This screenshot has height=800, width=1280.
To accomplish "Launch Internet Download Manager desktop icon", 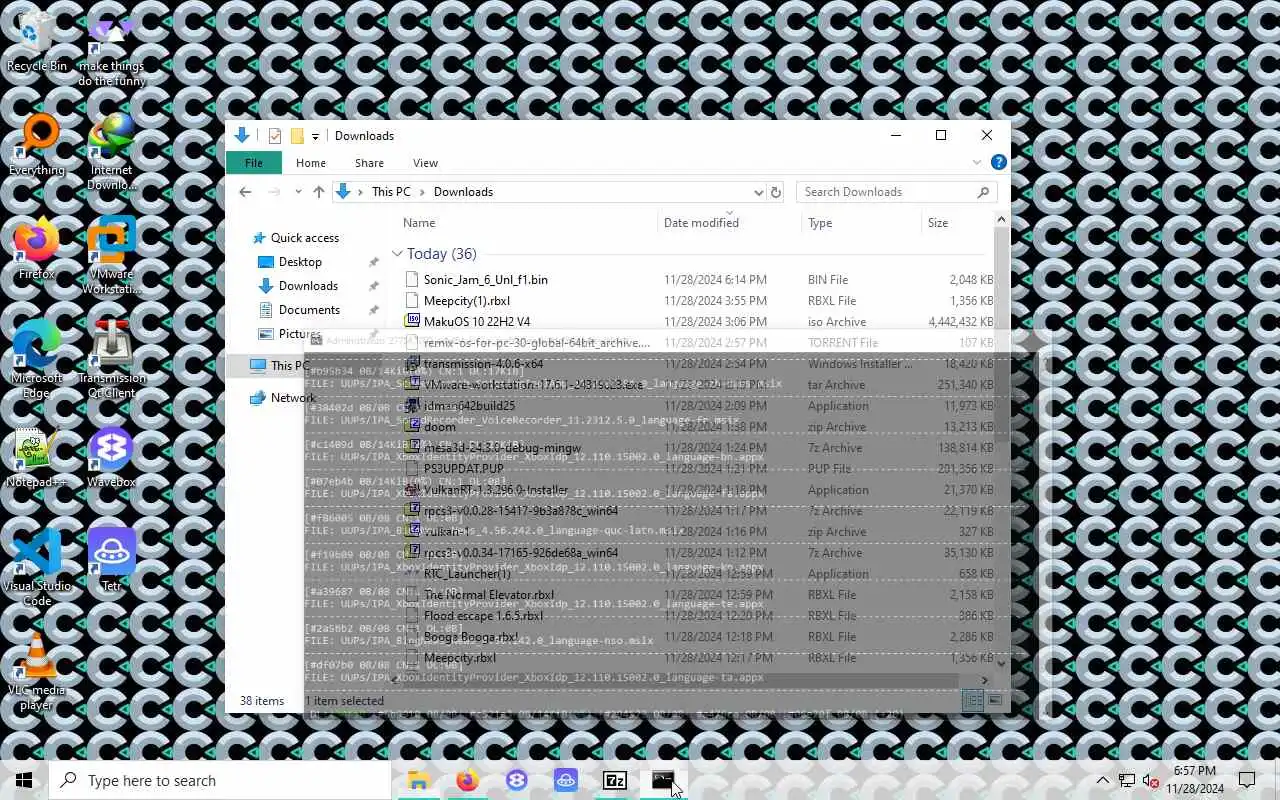I will (x=111, y=152).
